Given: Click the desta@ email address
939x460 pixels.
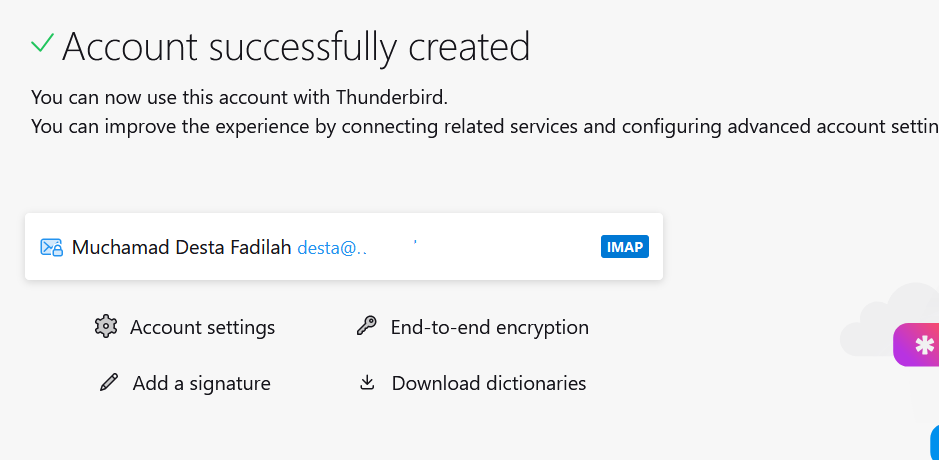Looking at the screenshot, I should tap(332, 248).
